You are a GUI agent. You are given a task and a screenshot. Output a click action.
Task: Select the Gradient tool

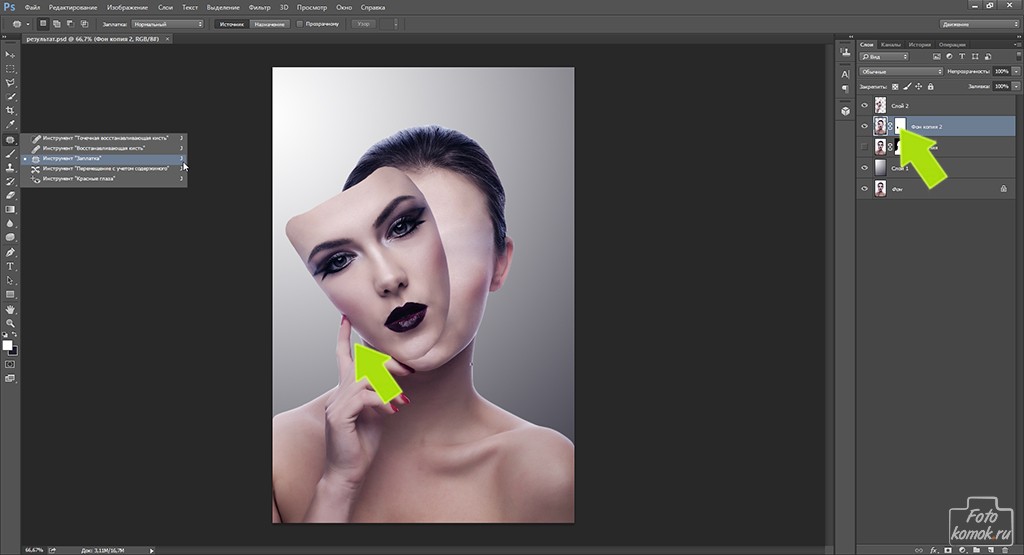[10, 210]
